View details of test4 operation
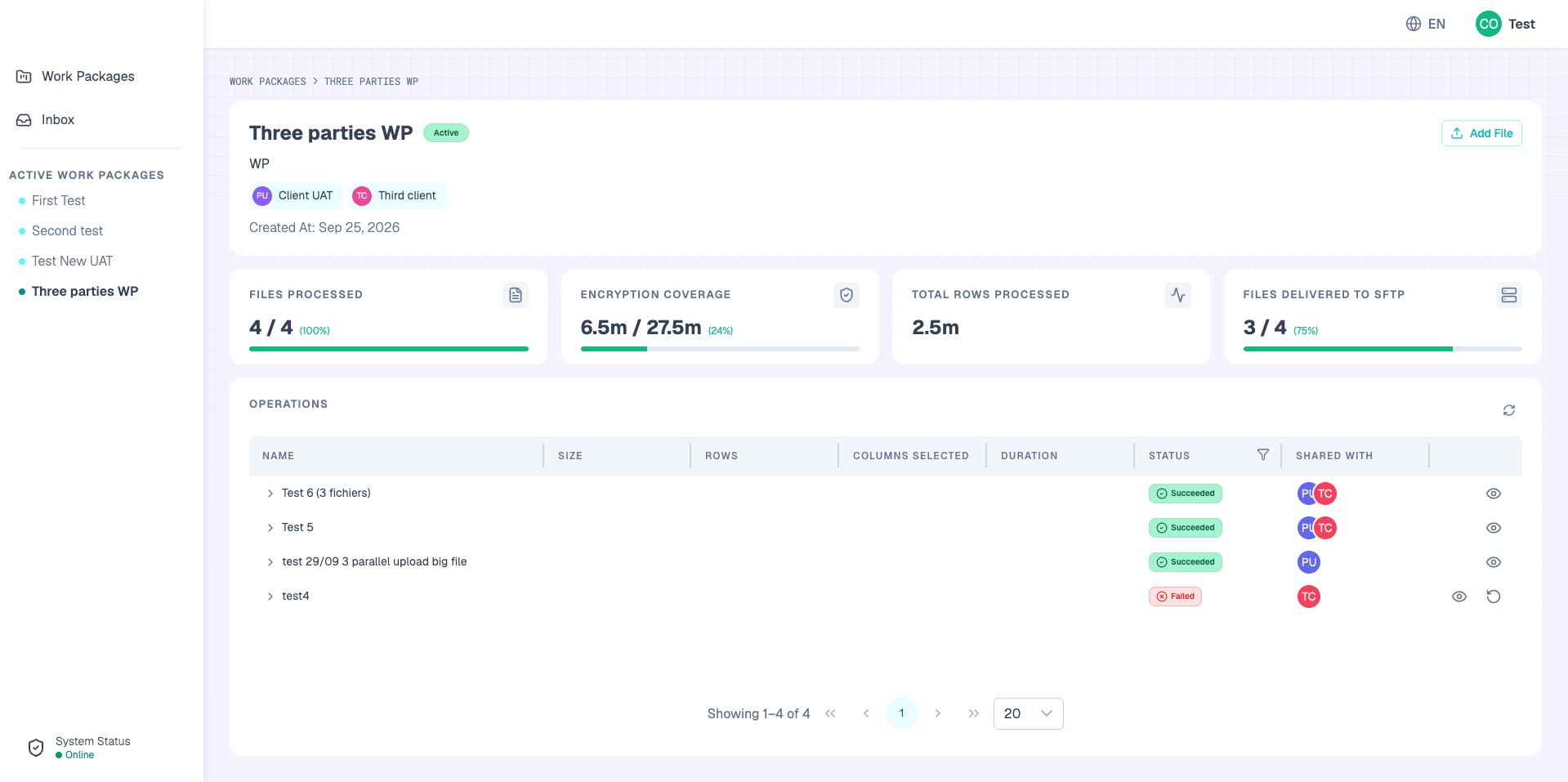 click(x=1459, y=597)
